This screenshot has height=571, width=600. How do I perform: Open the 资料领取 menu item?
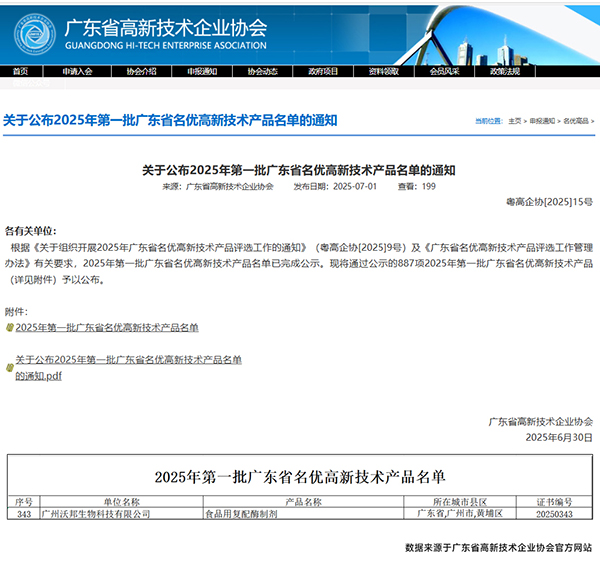point(384,71)
